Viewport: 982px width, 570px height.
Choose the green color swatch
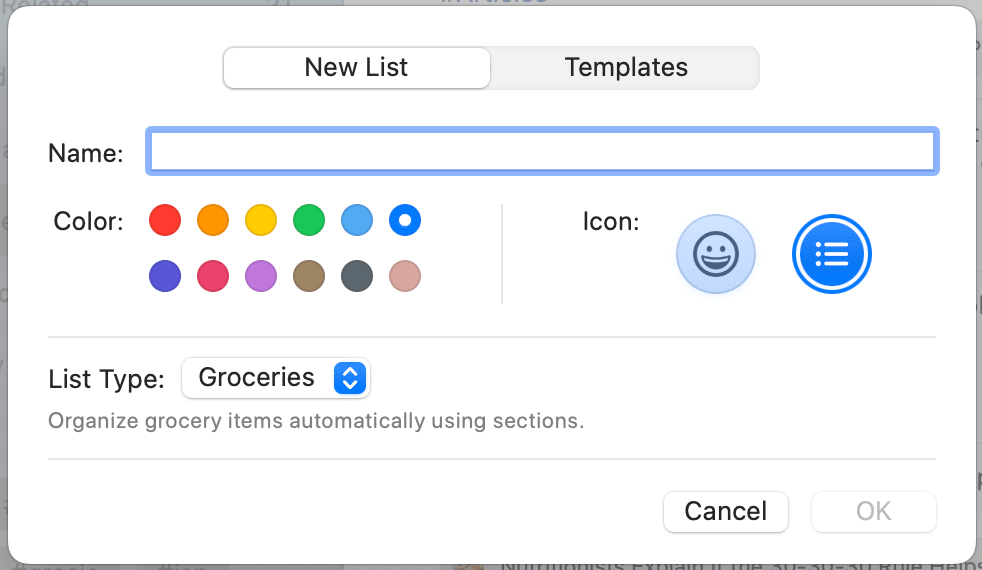[x=309, y=220]
